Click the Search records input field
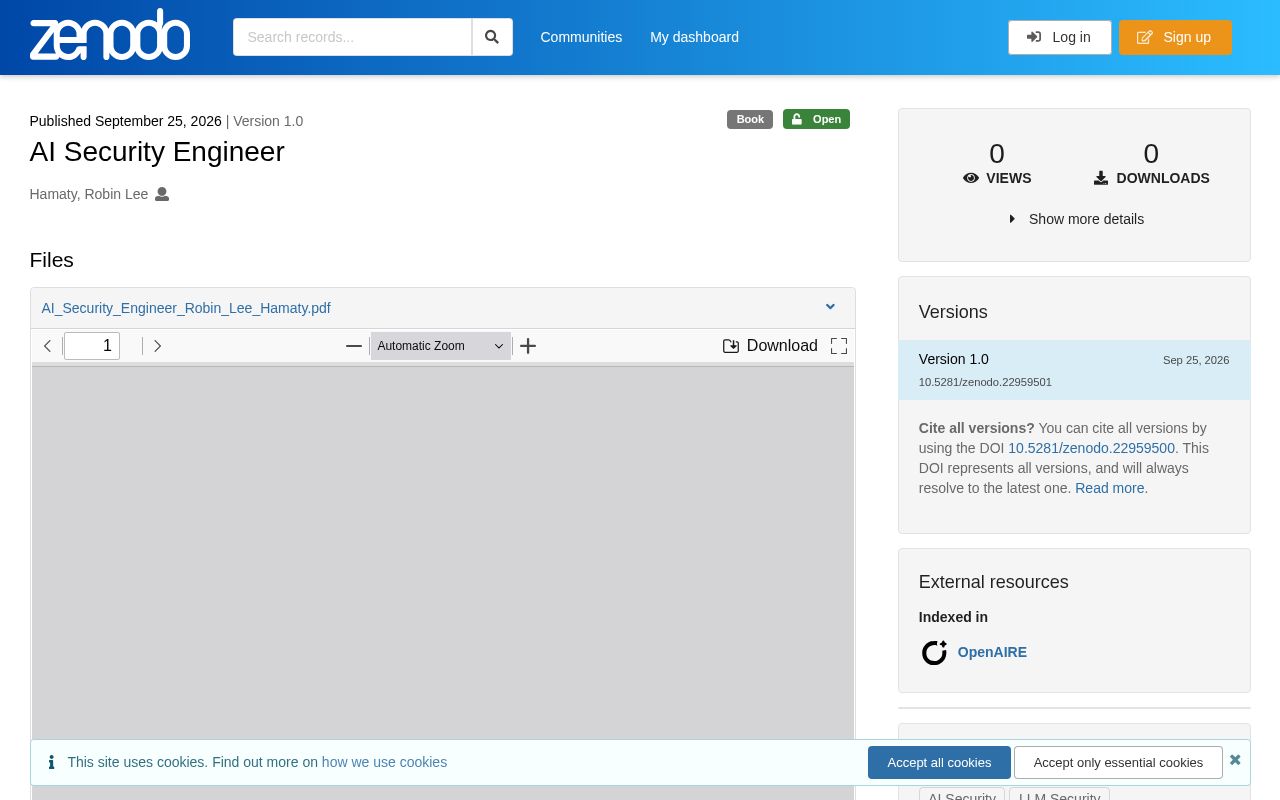The height and width of the screenshot is (800, 1280). pyautogui.click(x=352, y=37)
